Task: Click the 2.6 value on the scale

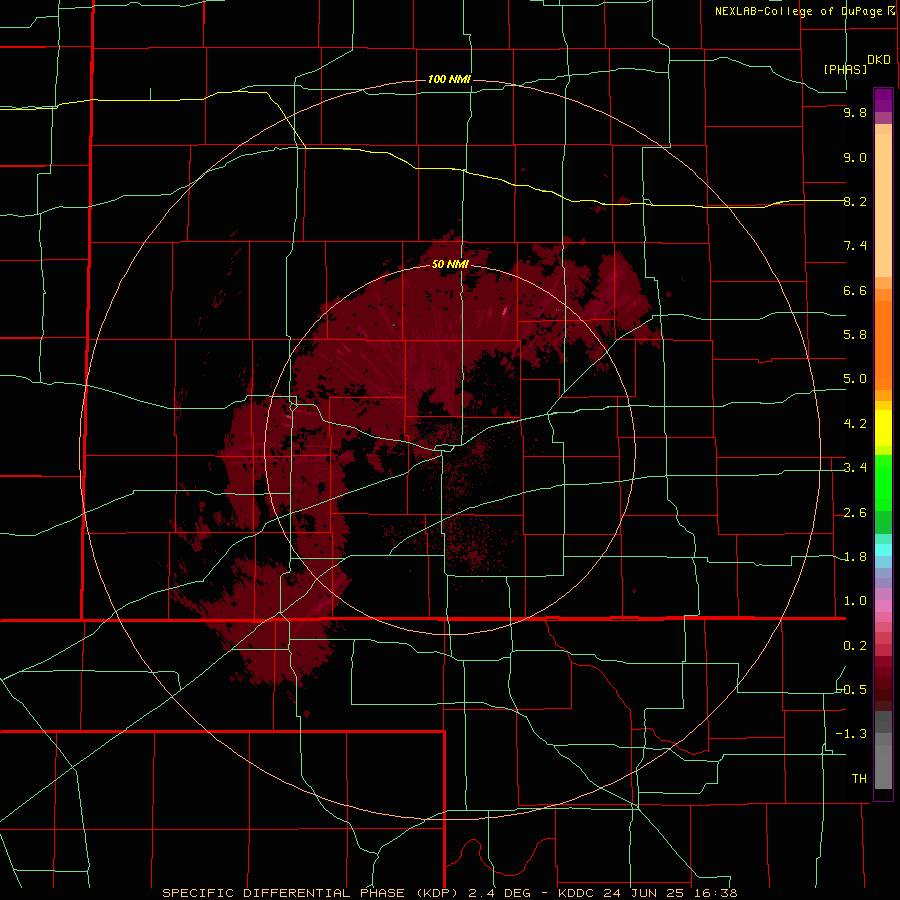Action: pyautogui.click(x=855, y=513)
